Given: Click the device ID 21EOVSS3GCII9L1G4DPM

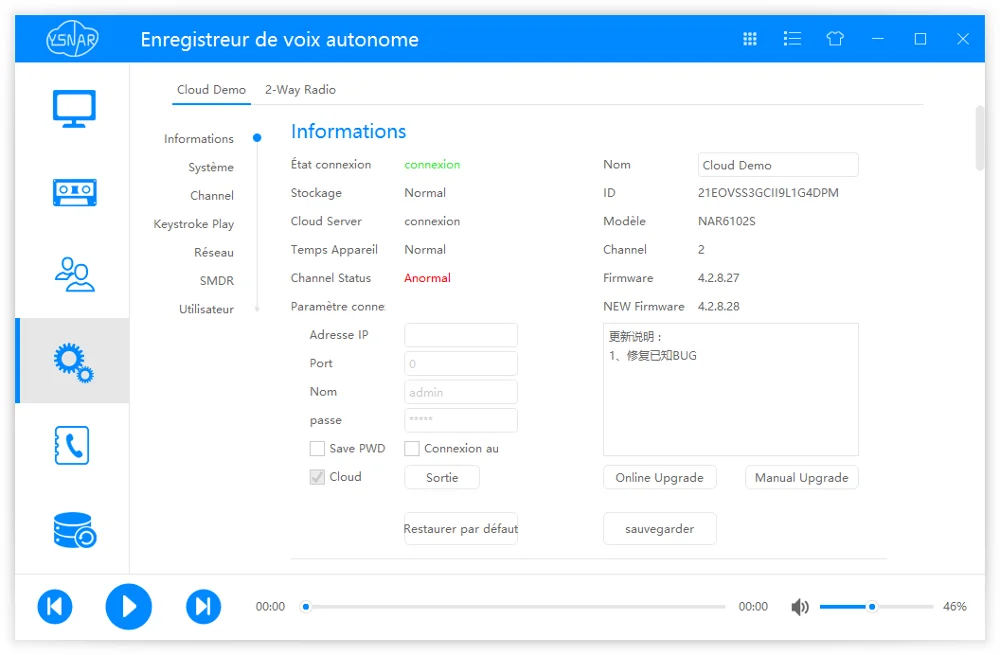Looking at the screenshot, I should pyautogui.click(x=768, y=193).
